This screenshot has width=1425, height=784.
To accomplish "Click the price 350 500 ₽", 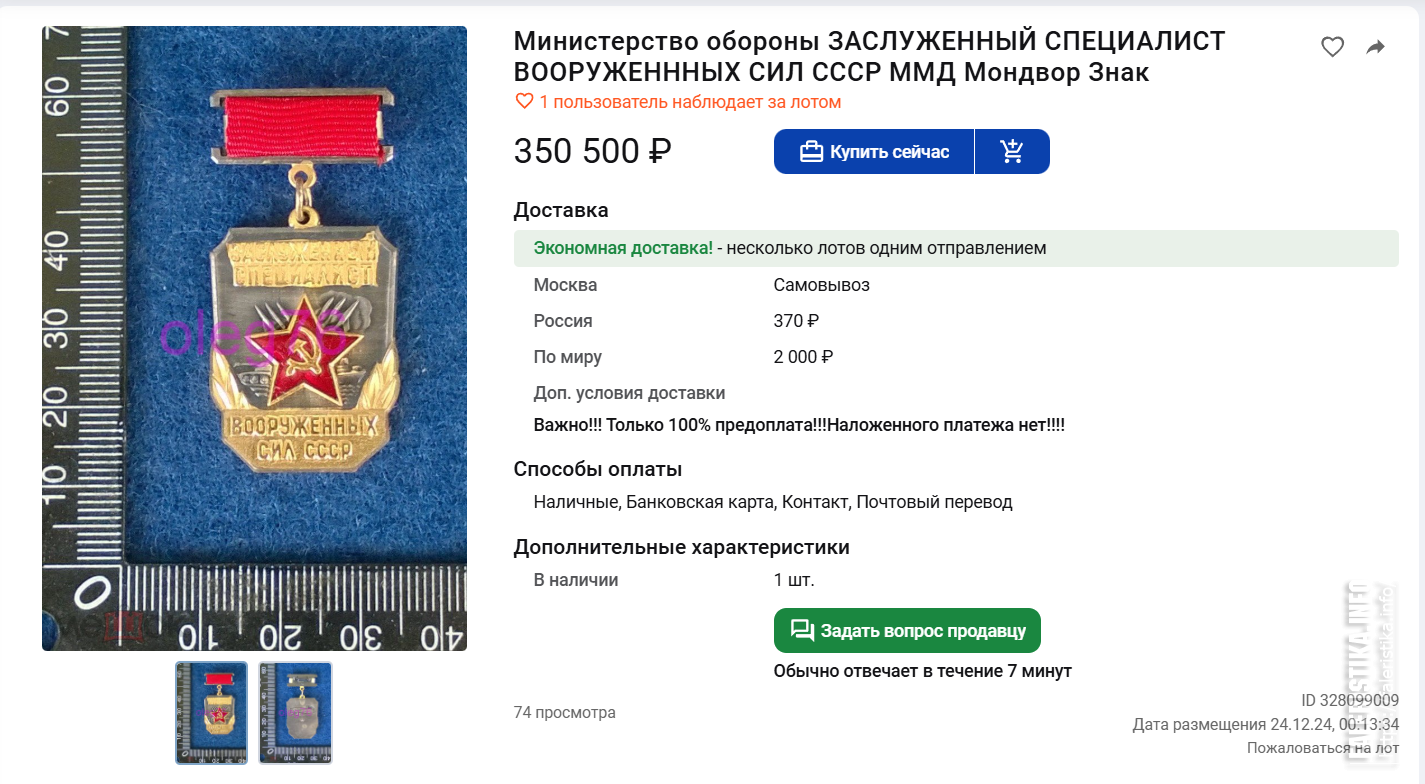I will (x=593, y=151).
